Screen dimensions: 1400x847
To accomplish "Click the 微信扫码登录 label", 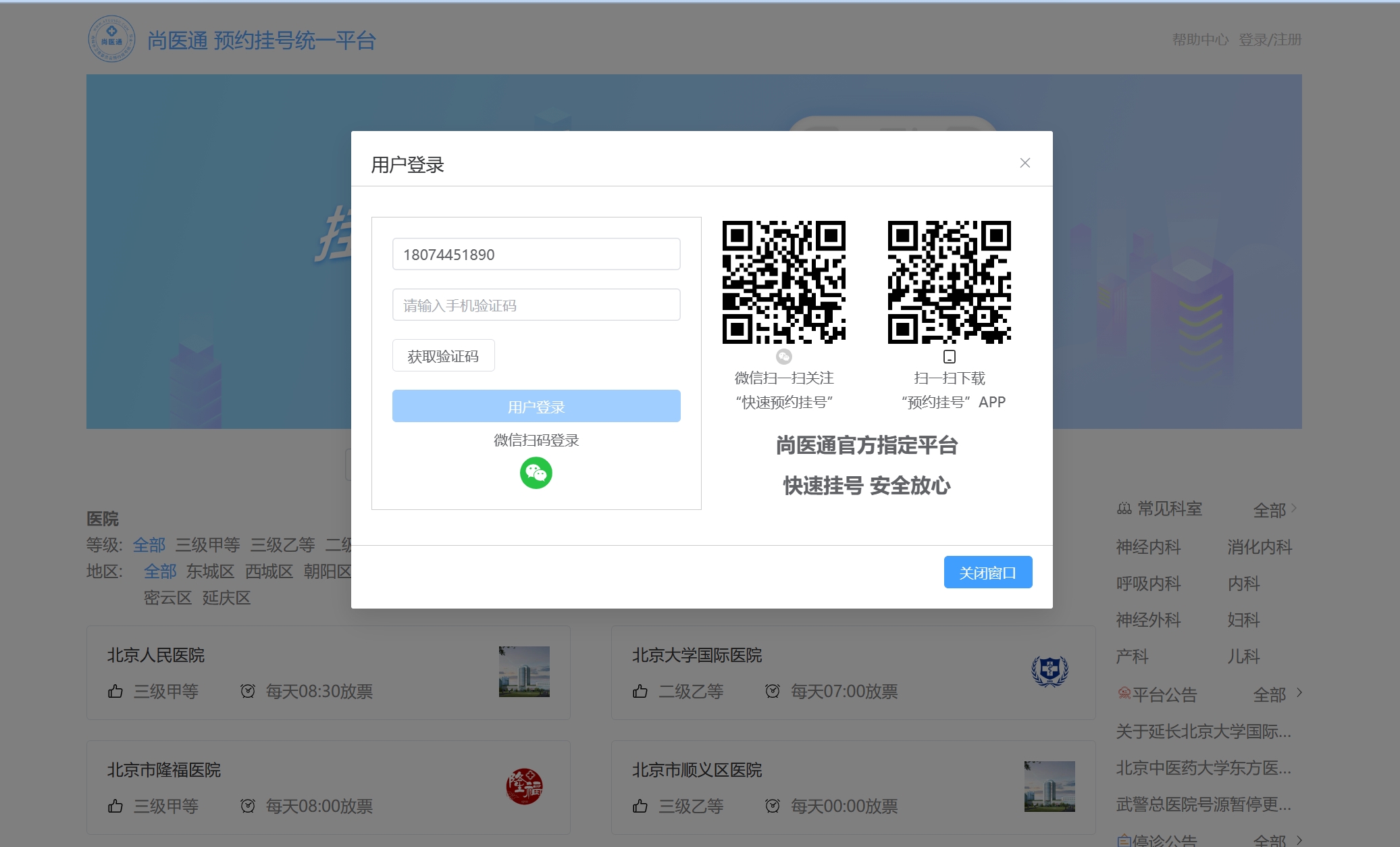I will point(536,440).
